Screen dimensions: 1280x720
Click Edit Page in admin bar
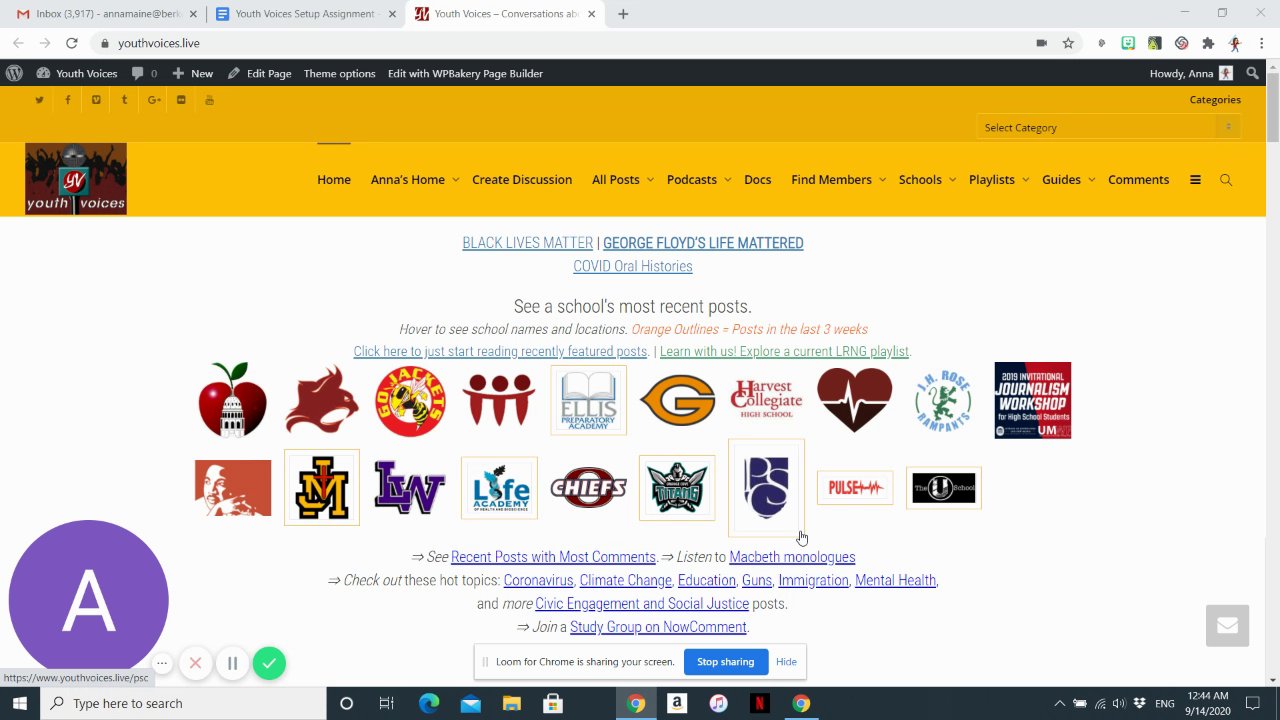click(x=259, y=73)
